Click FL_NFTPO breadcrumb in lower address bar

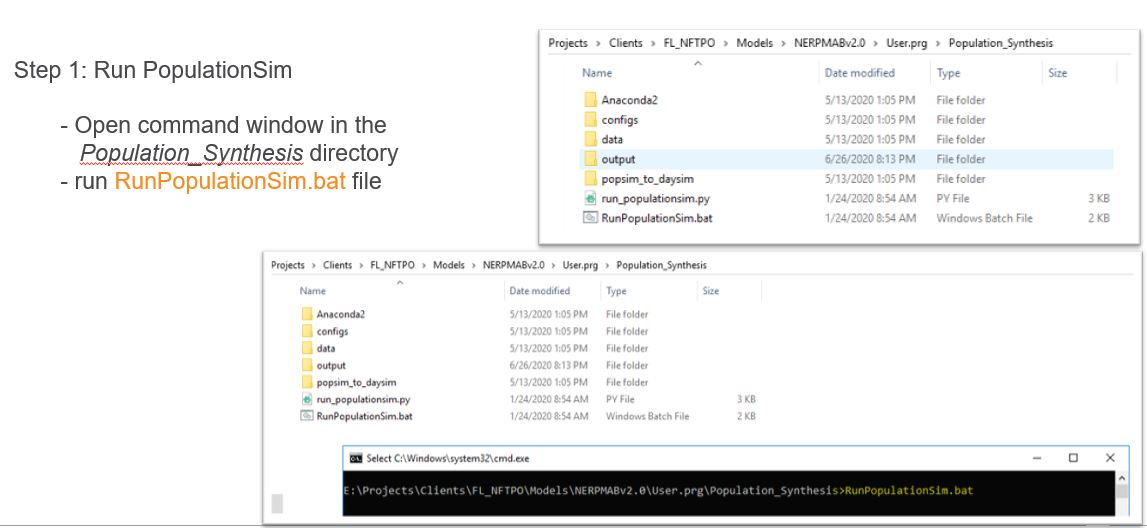[x=391, y=265]
